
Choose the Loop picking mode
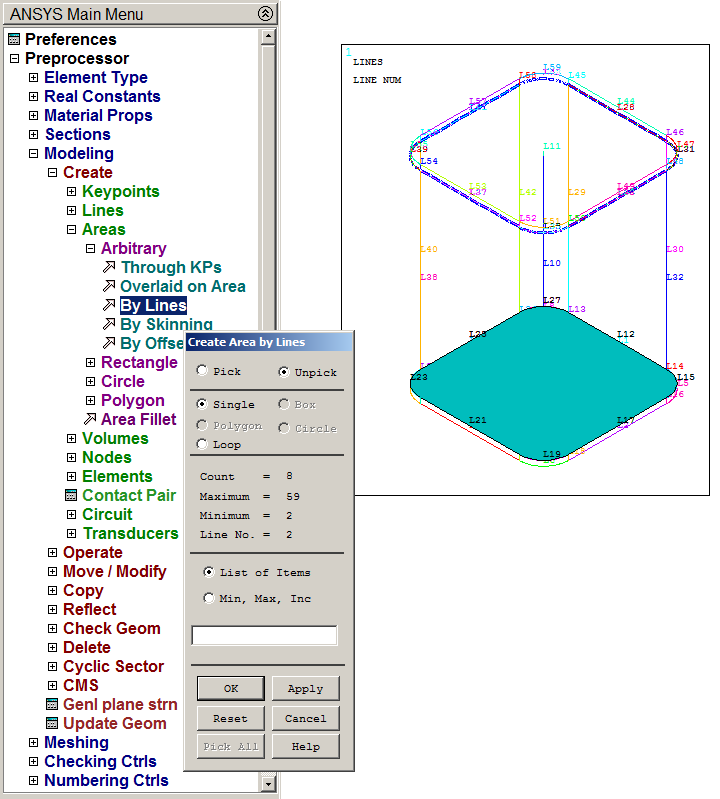[202, 444]
